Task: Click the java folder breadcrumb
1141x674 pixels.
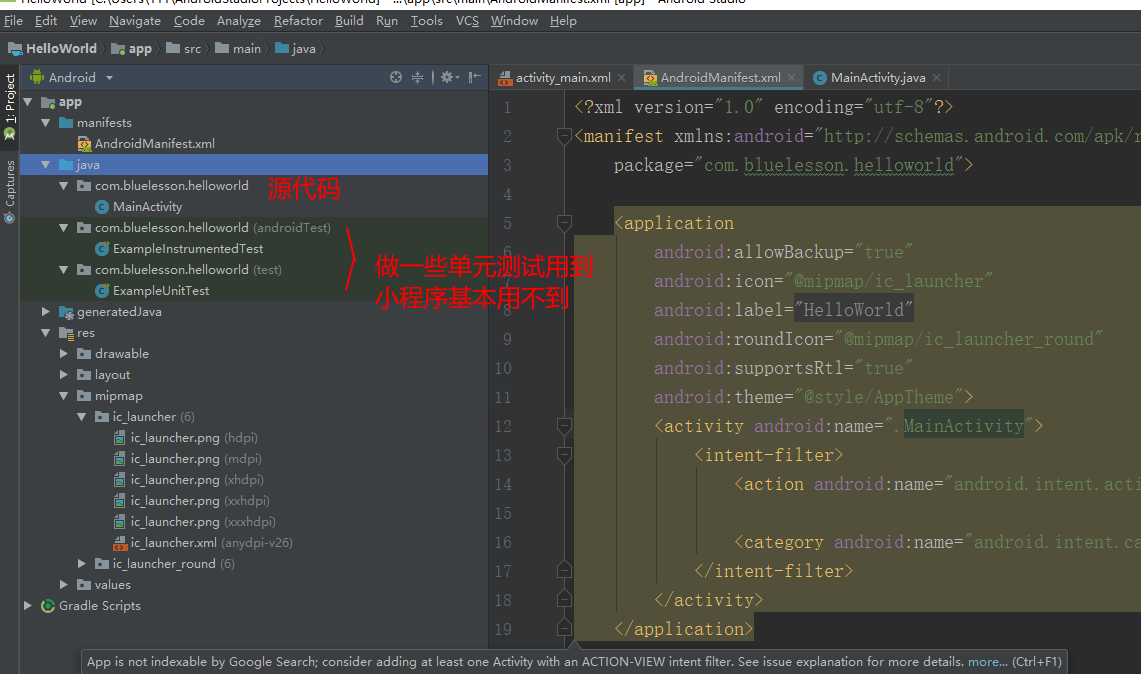Action: tap(295, 49)
